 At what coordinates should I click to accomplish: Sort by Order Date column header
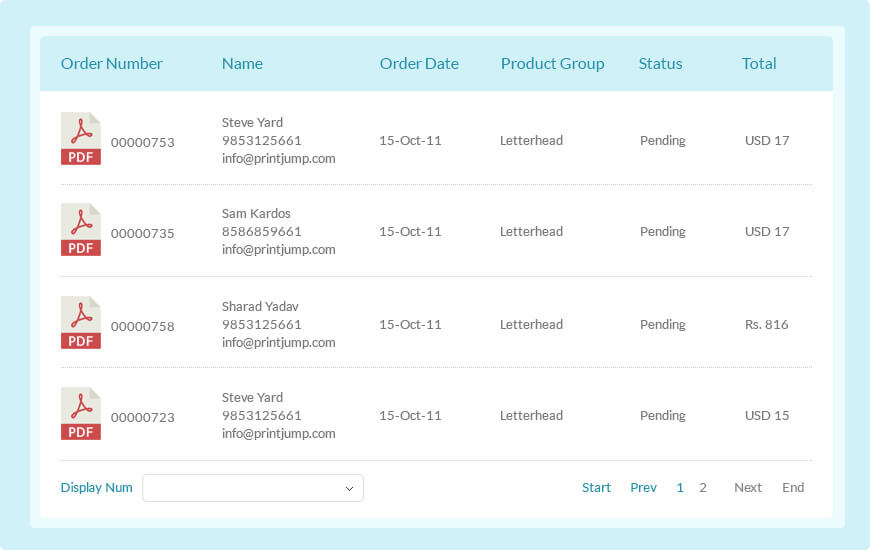(x=419, y=64)
